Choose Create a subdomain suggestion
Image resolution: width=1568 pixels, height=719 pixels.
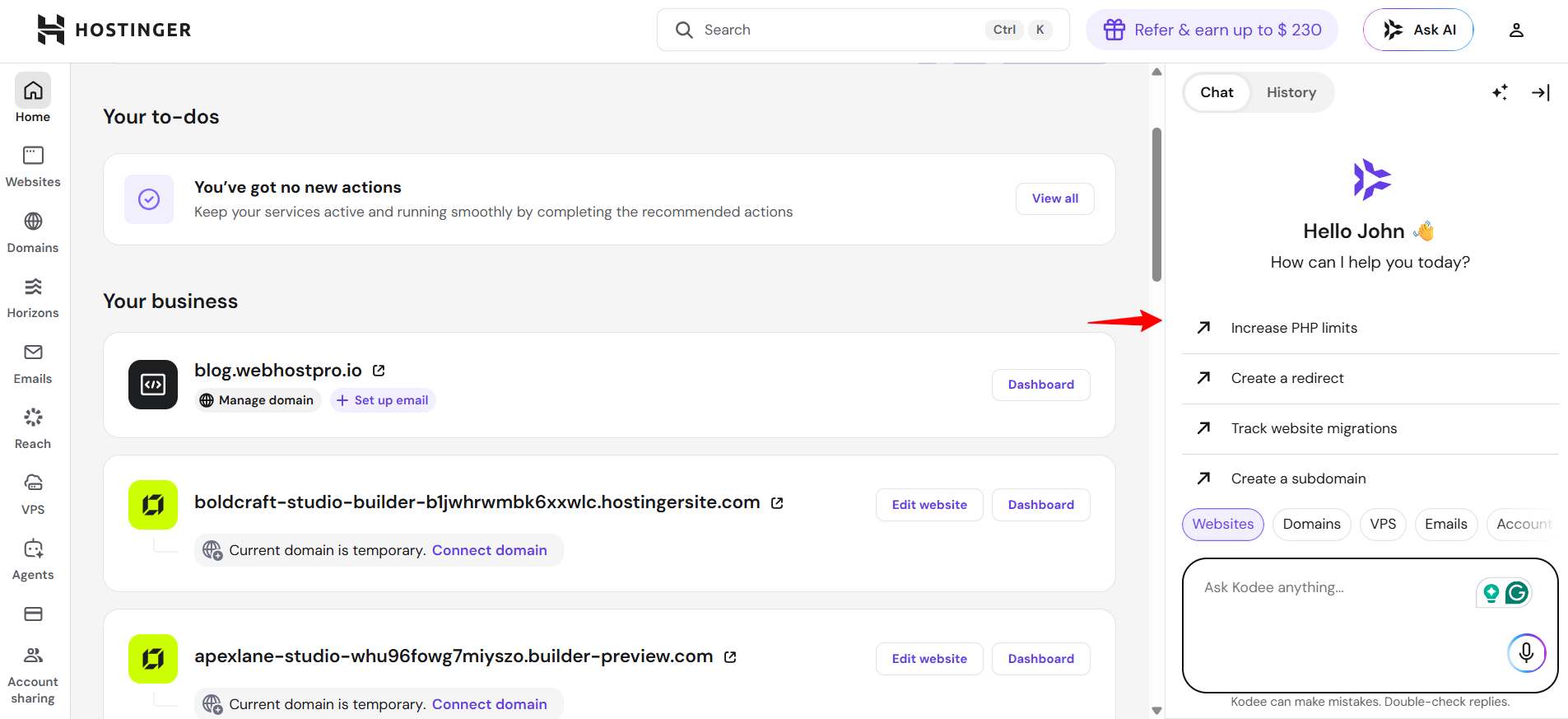click(1370, 479)
